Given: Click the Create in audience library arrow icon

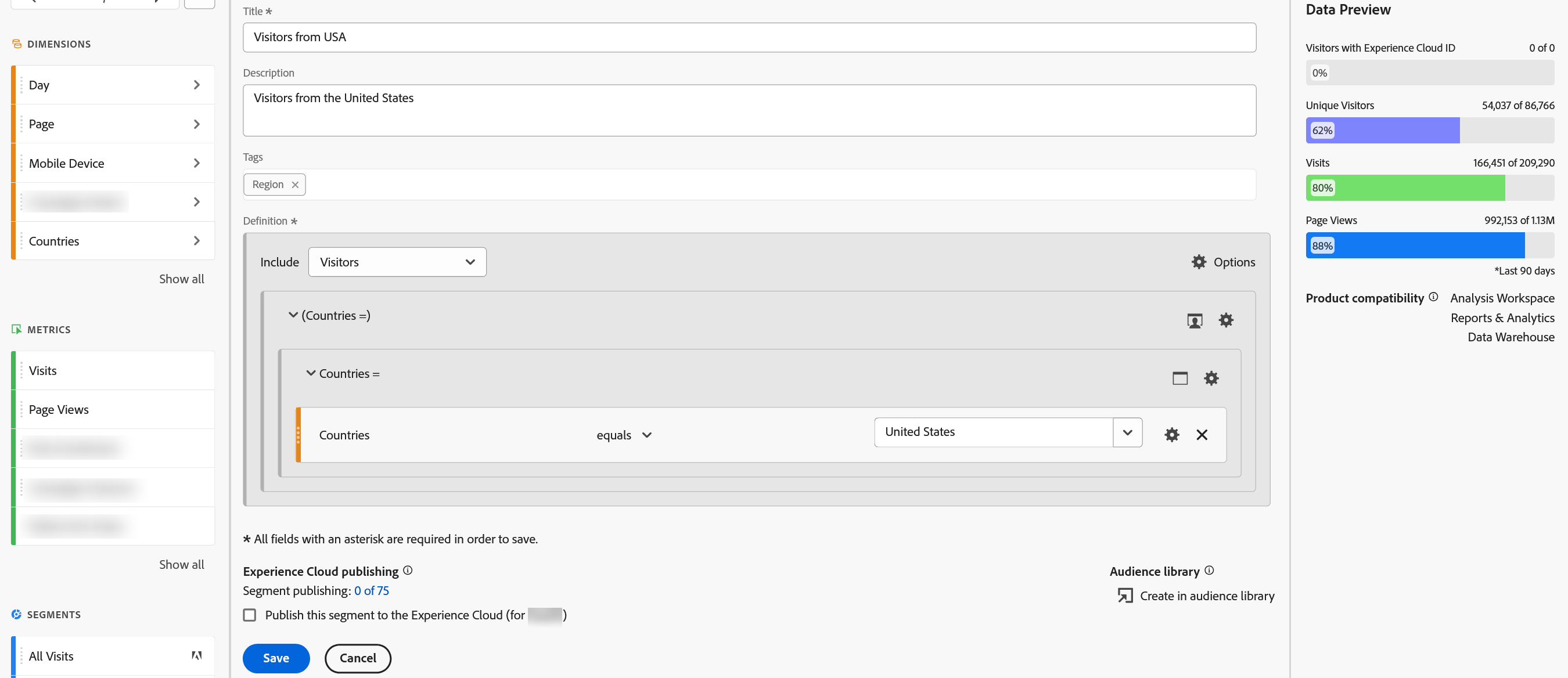Looking at the screenshot, I should click(x=1124, y=595).
